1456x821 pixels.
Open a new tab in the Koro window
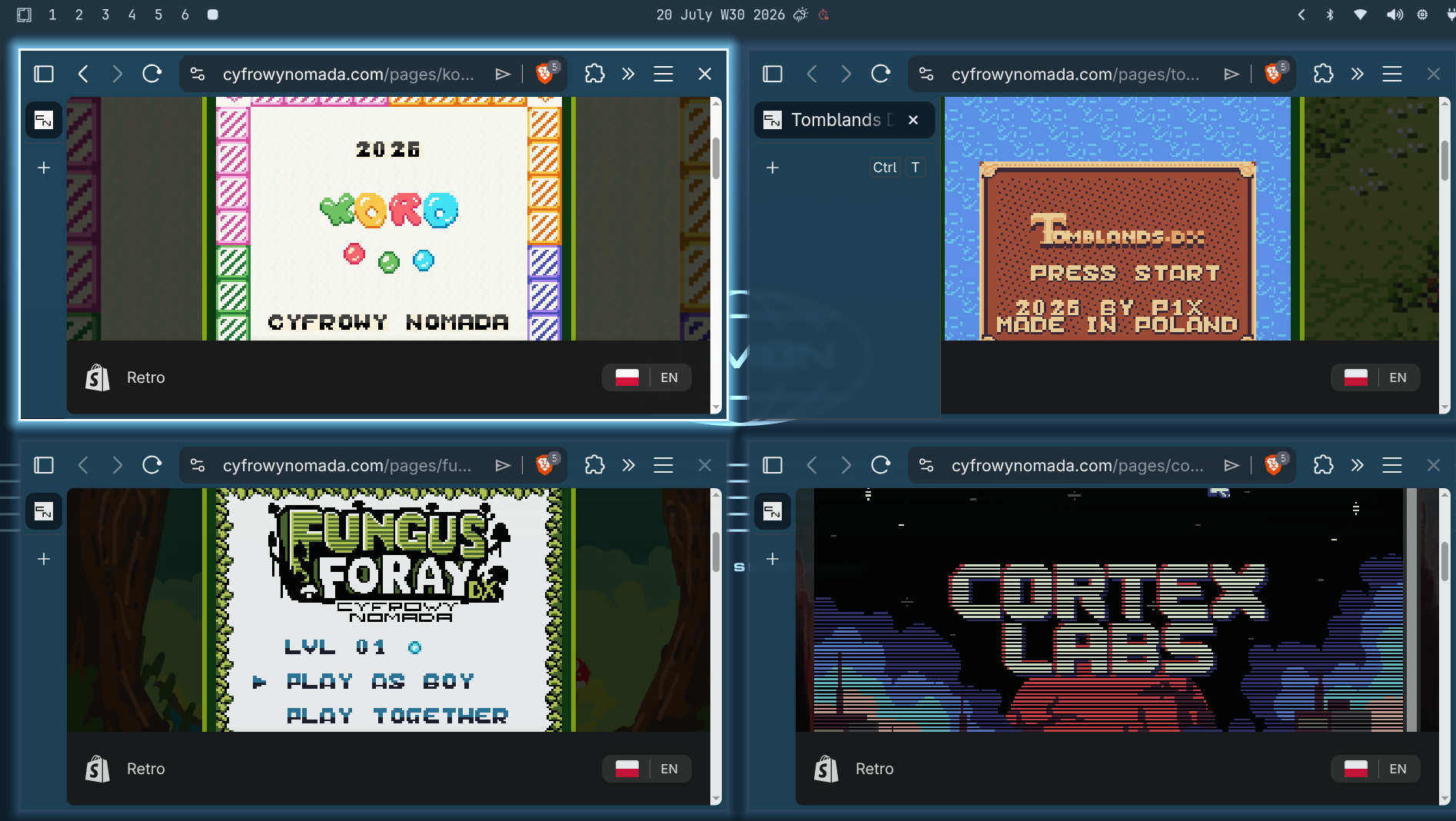[x=44, y=168]
